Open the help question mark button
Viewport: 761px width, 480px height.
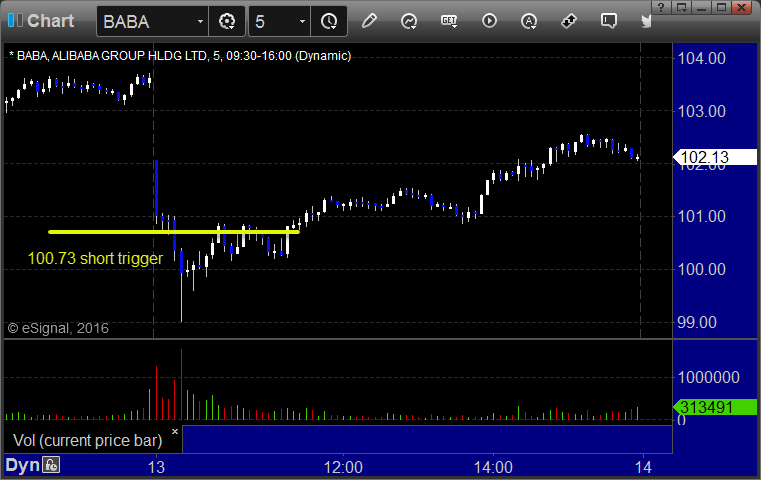[661, 7]
